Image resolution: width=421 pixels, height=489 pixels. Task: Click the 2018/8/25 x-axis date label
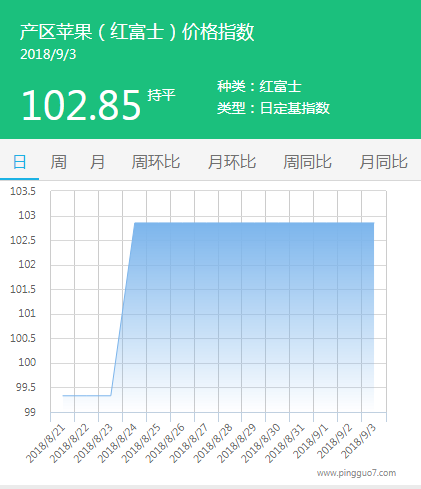tap(142, 443)
